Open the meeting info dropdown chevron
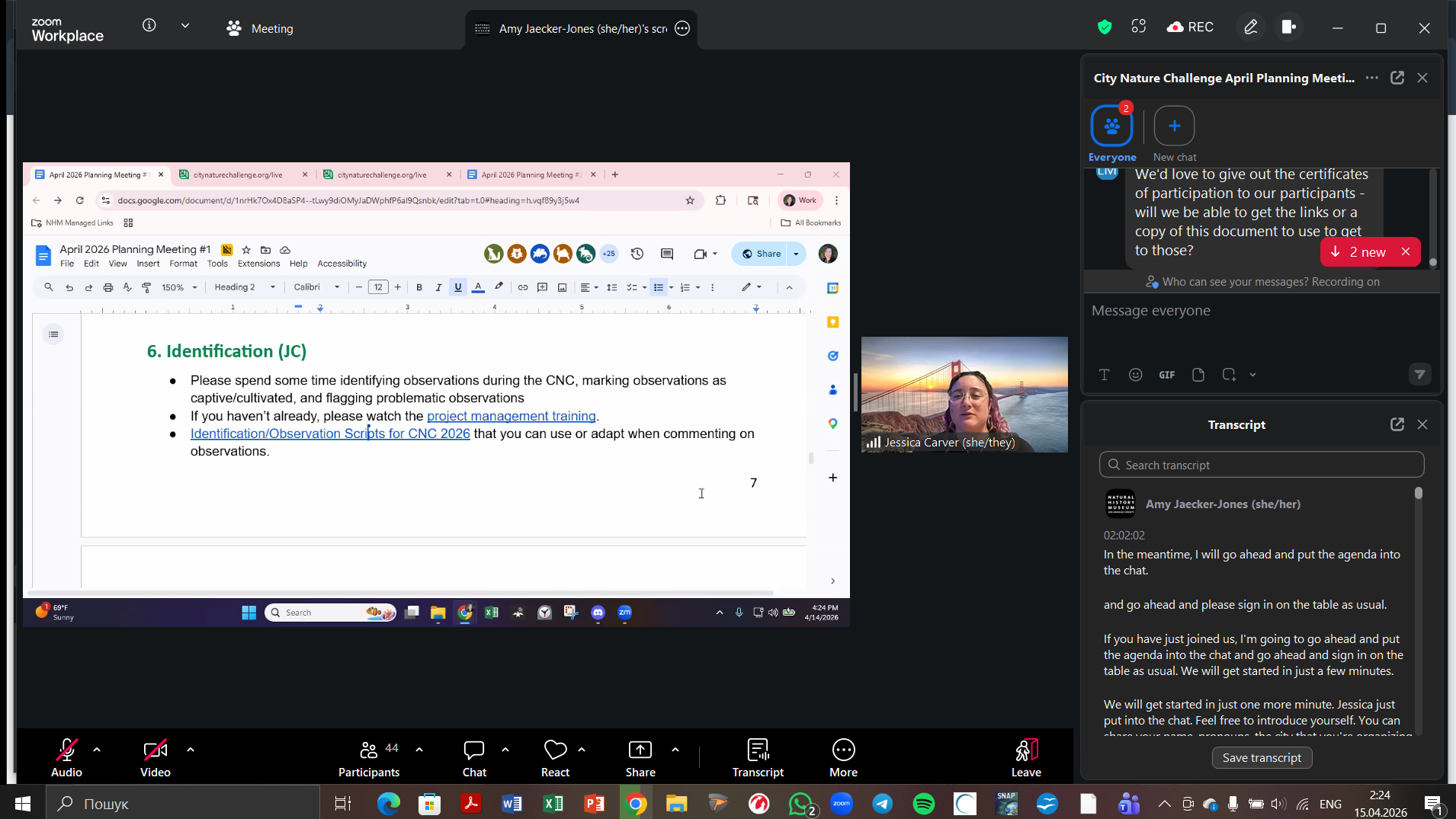 (x=185, y=26)
